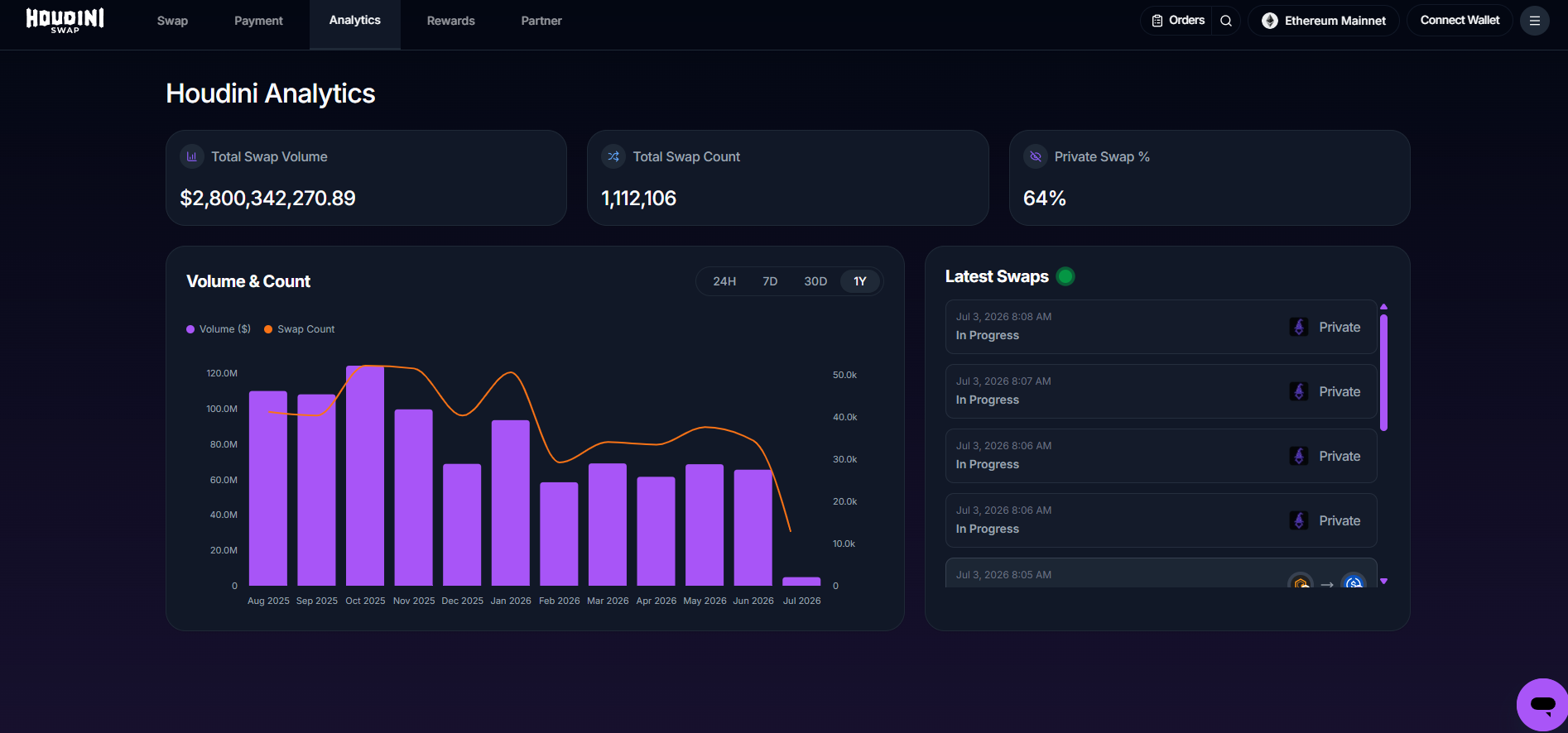Toggle the Volume ($) legend series
1568x733 pixels.
tap(219, 329)
